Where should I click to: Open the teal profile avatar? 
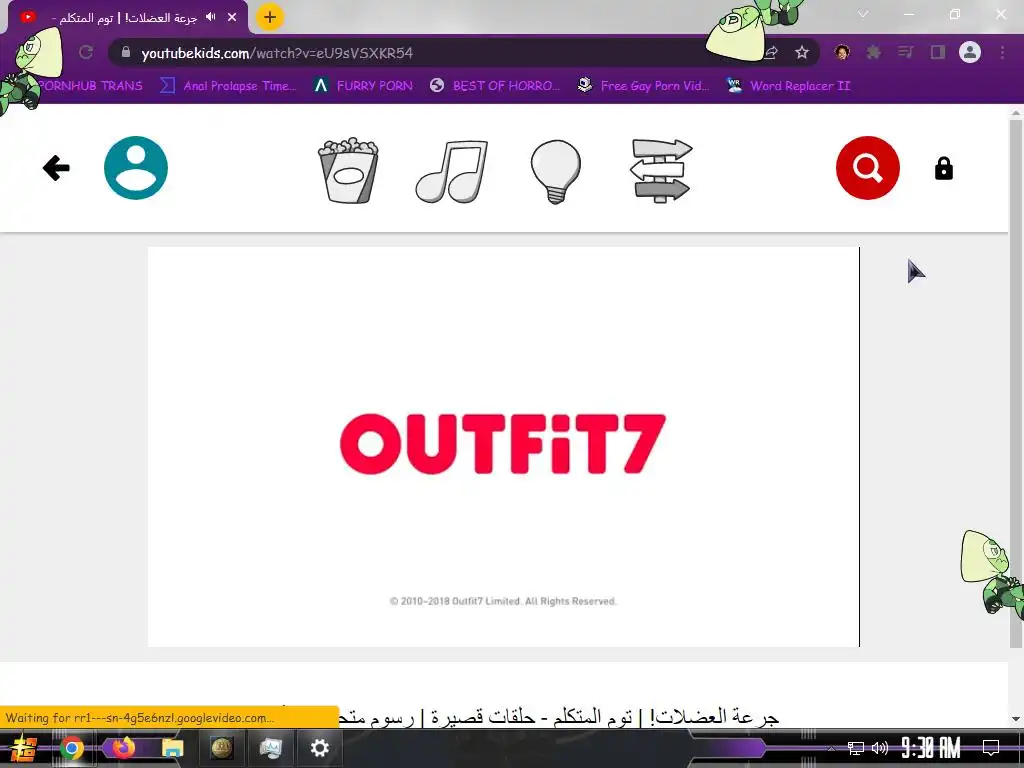click(x=136, y=168)
